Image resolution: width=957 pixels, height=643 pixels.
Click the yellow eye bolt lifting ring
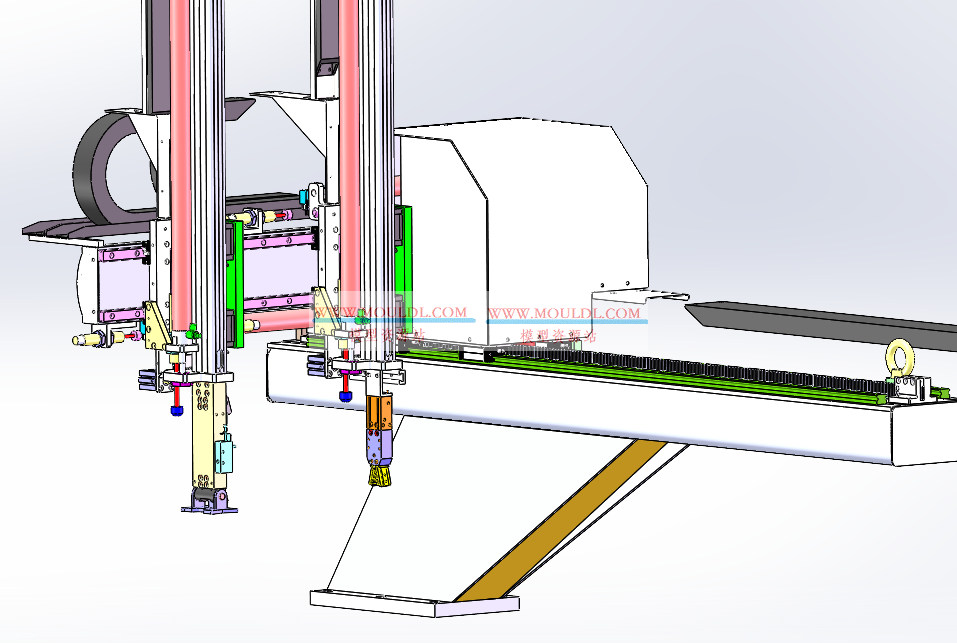[900, 357]
